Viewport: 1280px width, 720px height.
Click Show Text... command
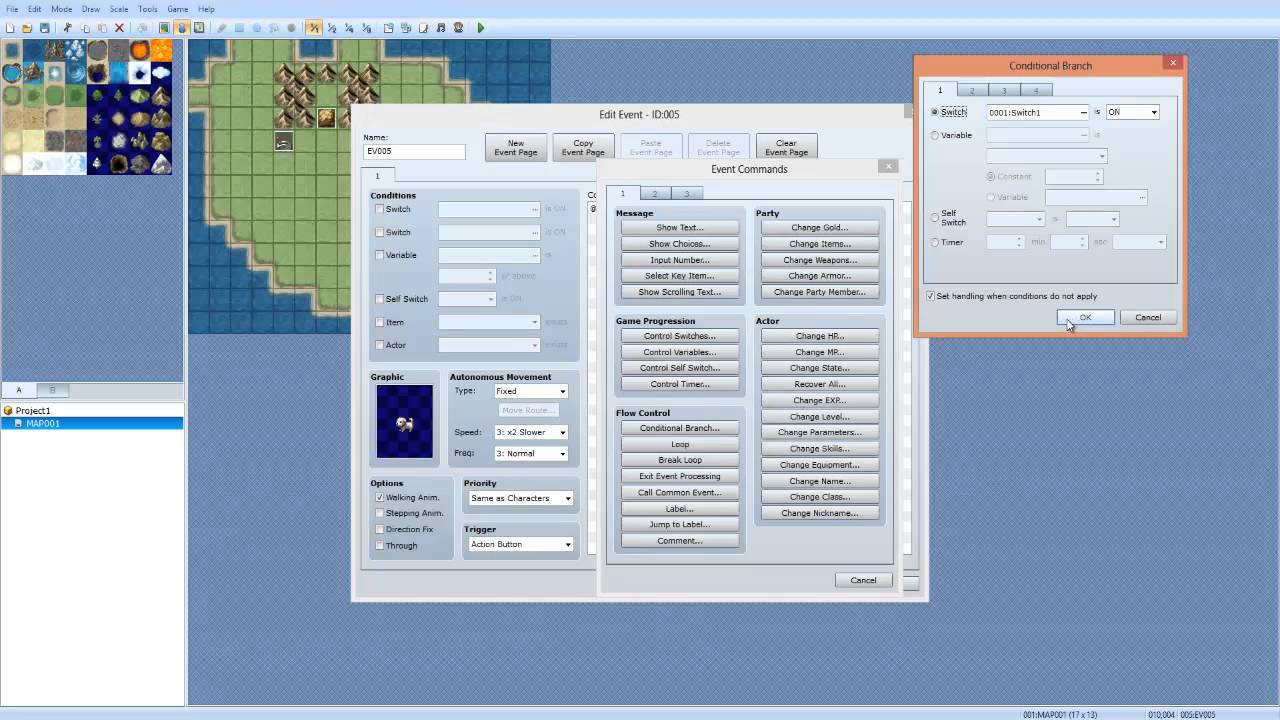tap(680, 228)
